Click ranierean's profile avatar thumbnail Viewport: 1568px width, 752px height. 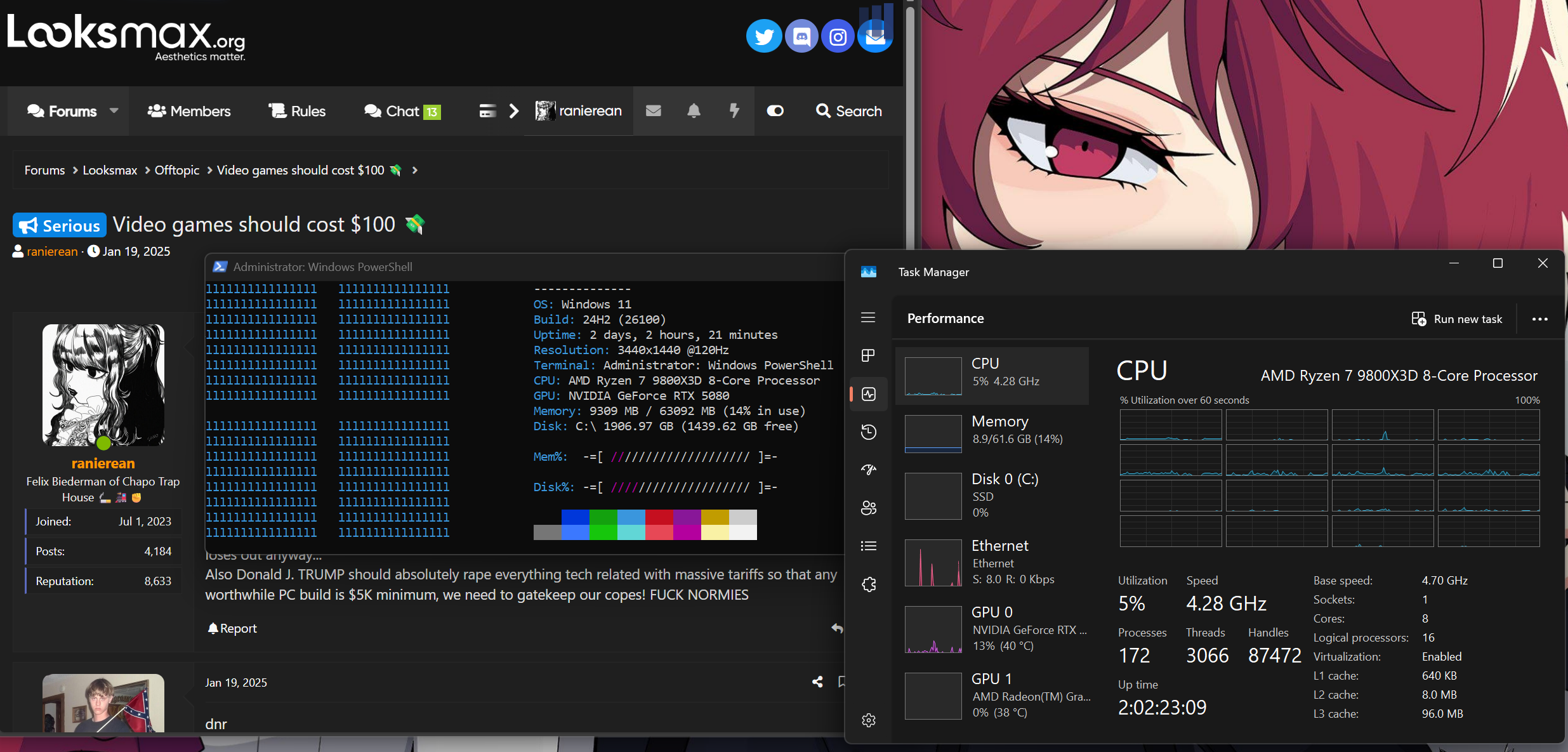click(x=103, y=385)
